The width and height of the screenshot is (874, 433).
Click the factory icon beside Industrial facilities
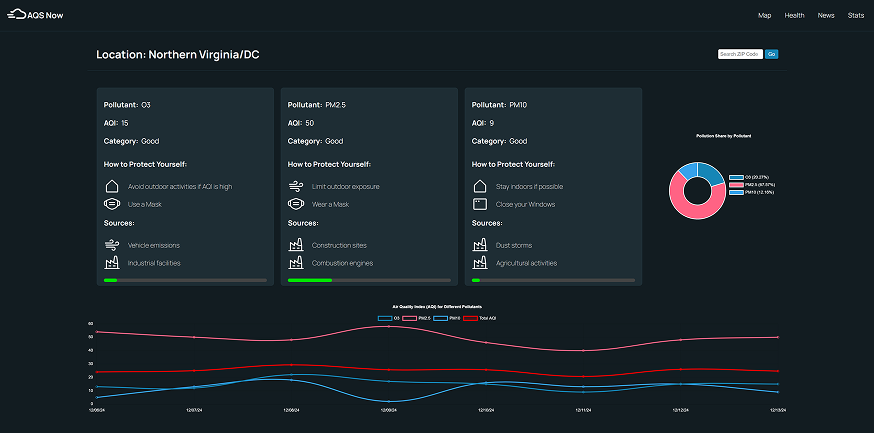coord(111,263)
